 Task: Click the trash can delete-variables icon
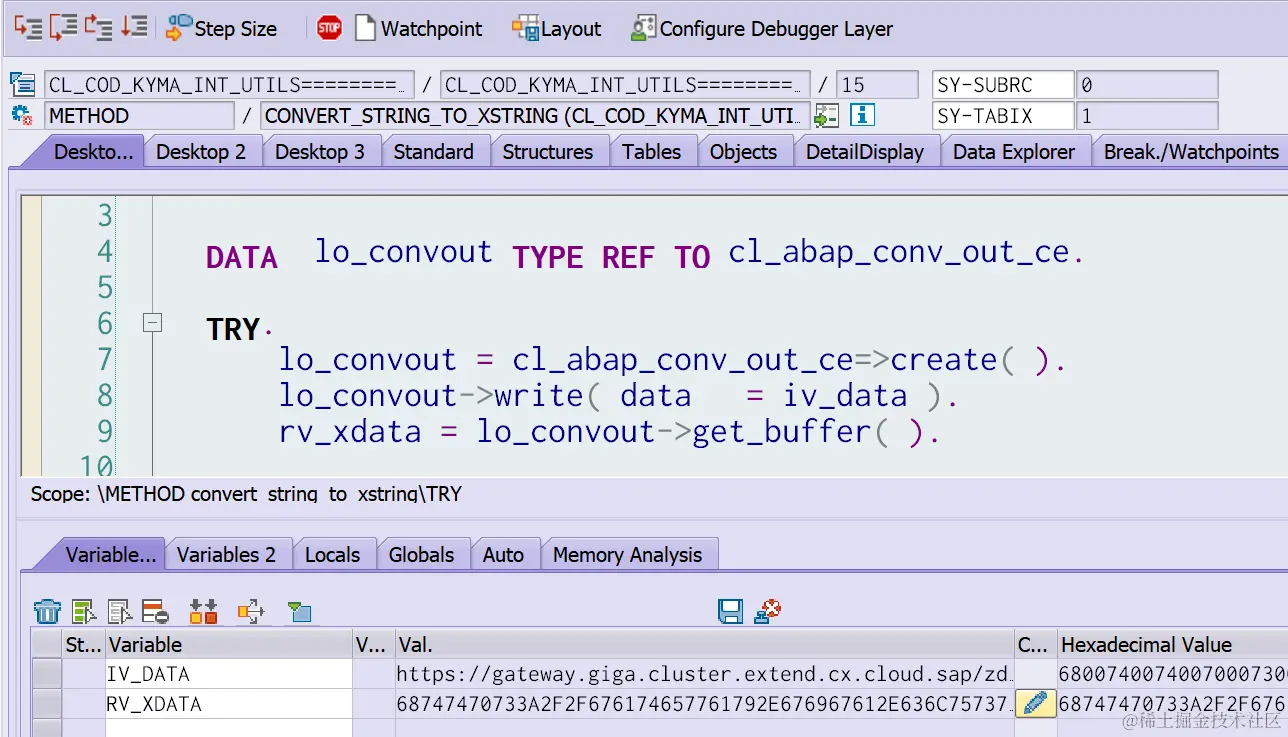click(x=47, y=611)
